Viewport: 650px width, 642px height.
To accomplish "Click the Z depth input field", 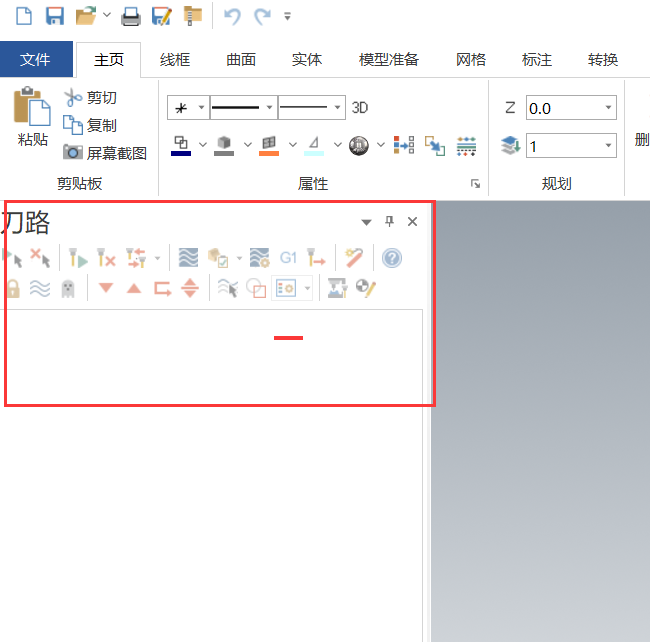I will pyautogui.click(x=564, y=108).
